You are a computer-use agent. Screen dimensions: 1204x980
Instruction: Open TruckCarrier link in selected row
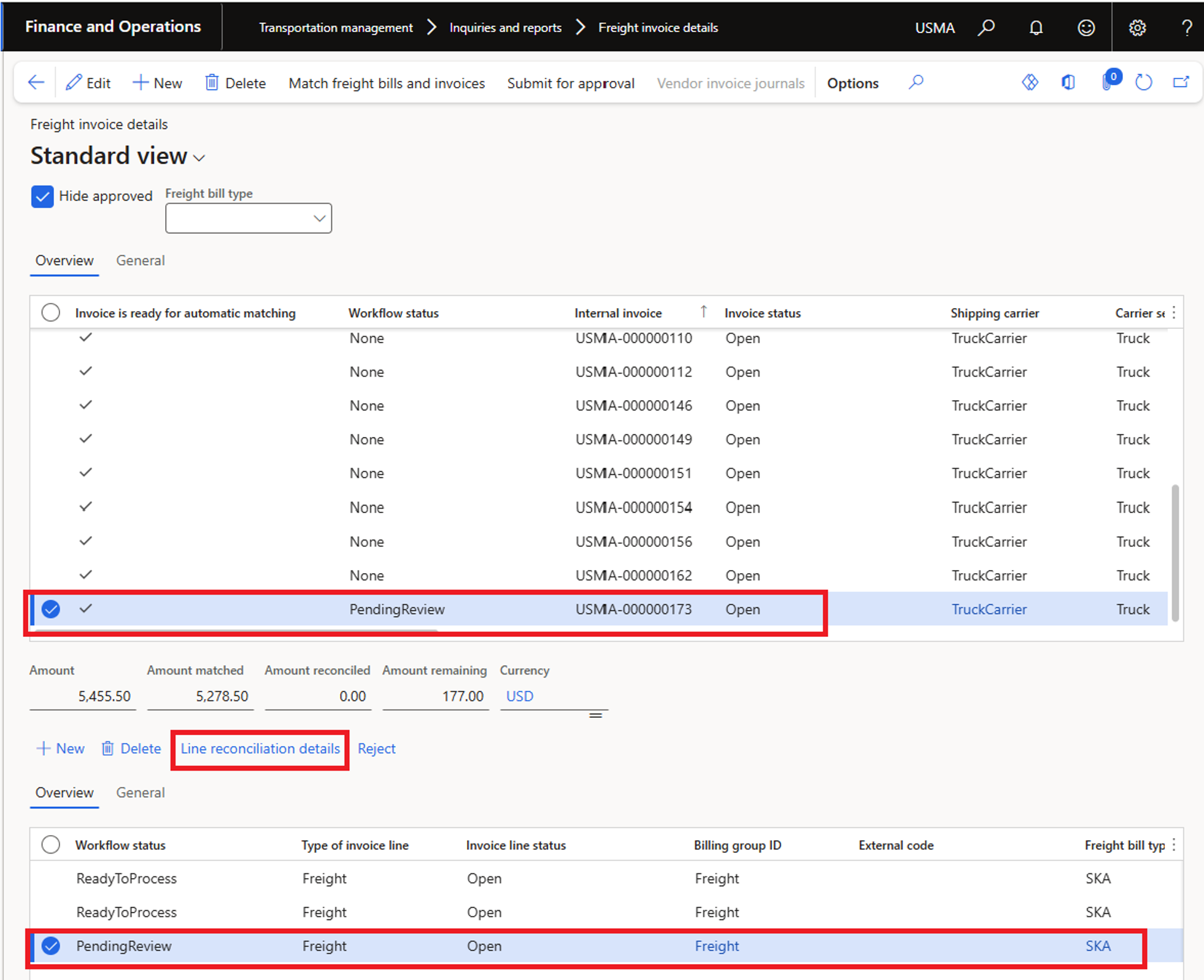click(989, 609)
